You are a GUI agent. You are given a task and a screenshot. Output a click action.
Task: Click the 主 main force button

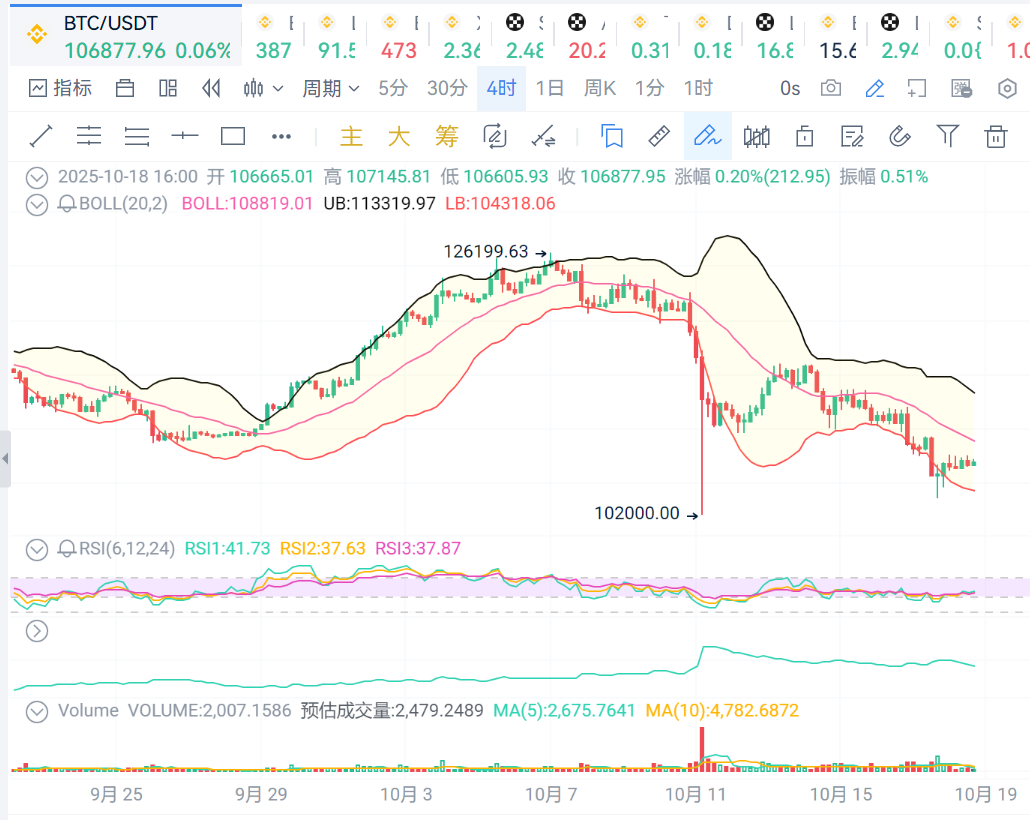(351, 136)
